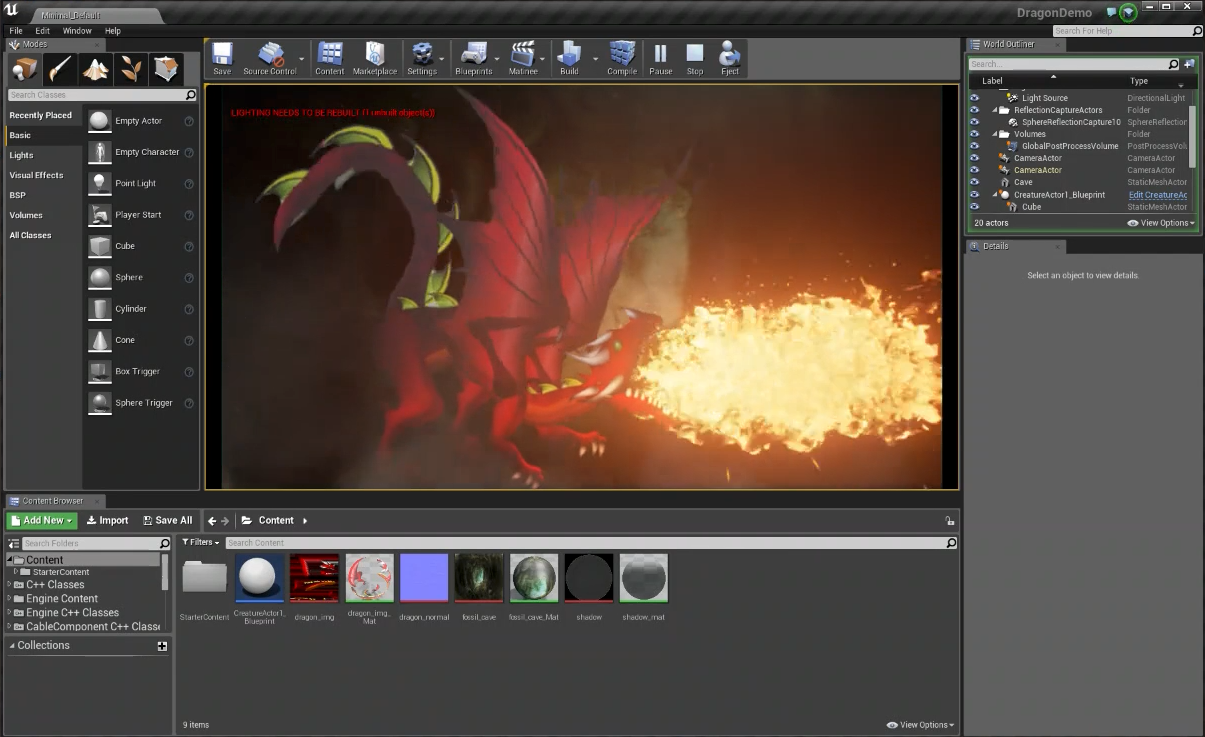Select the Sphere Trigger icon
1205x737 pixels.
coord(100,403)
